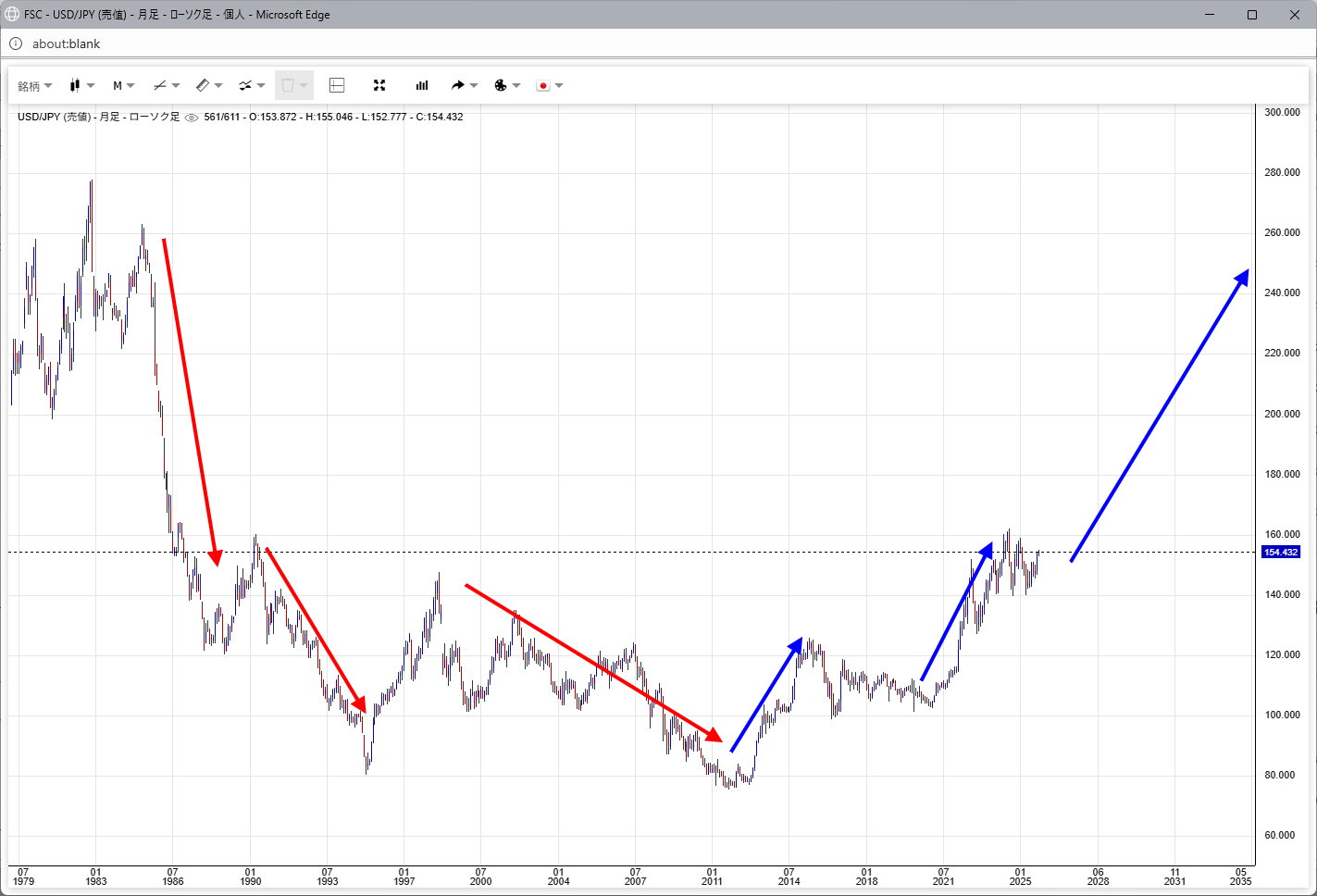
Task: Toggle the eye visibility icon beside ローソク足
Action: point(192,118)
